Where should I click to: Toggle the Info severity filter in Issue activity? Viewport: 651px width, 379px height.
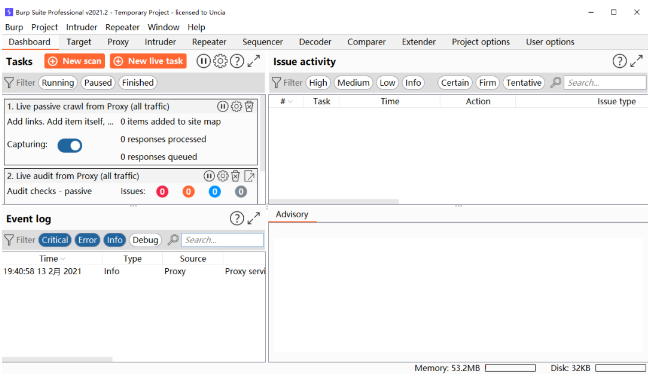413,83
